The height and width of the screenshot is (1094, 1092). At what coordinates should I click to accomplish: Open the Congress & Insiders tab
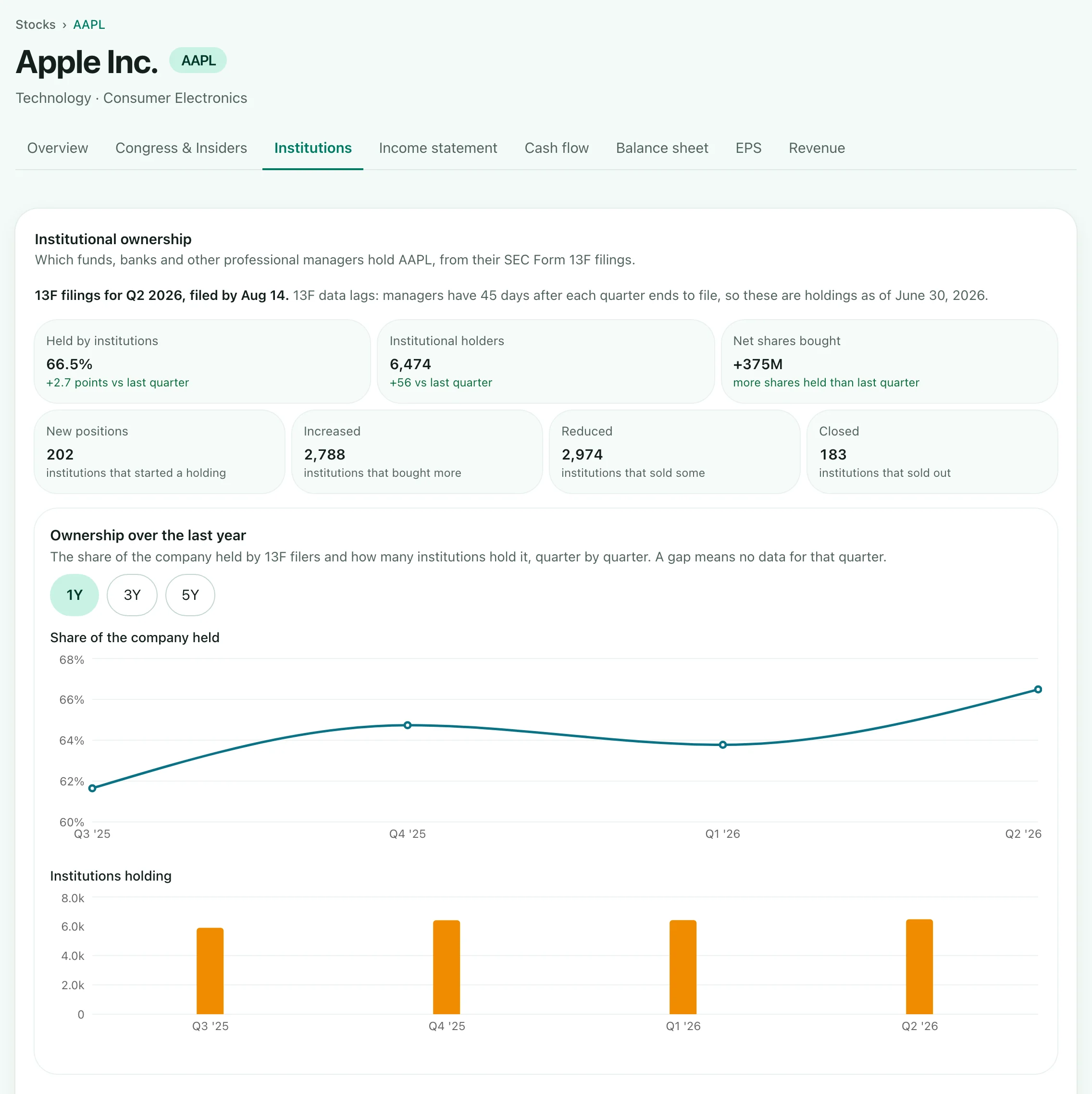[x=181, y=148]
